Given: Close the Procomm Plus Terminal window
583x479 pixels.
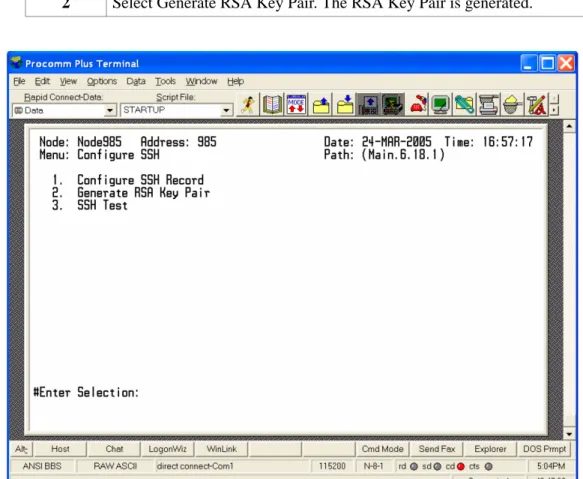Looking at the screenshot, I should coord(566,63).
